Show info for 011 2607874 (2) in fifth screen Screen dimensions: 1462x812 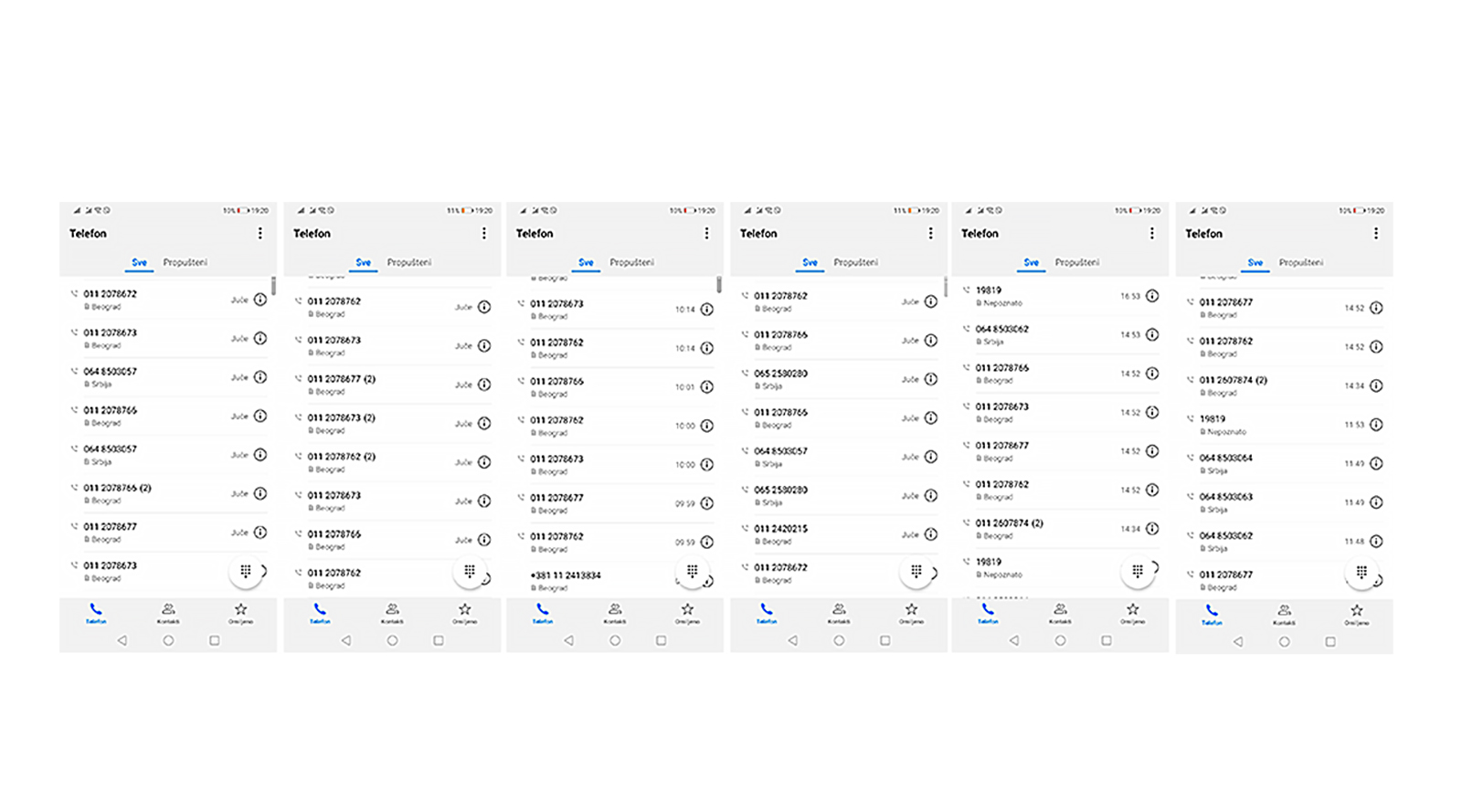[1152, 529]
